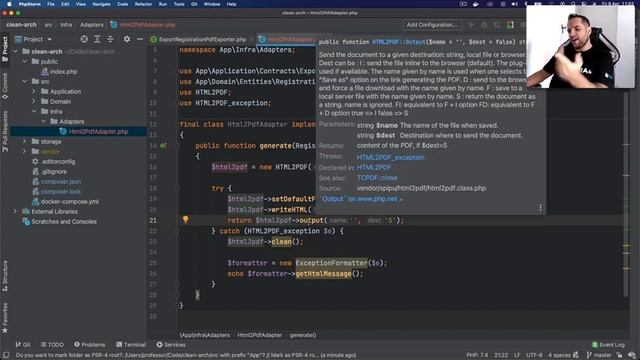Click the Collapse All icon in Project toolbar
The height and width of the screenshot is (360, 640).
coord(110,39)
